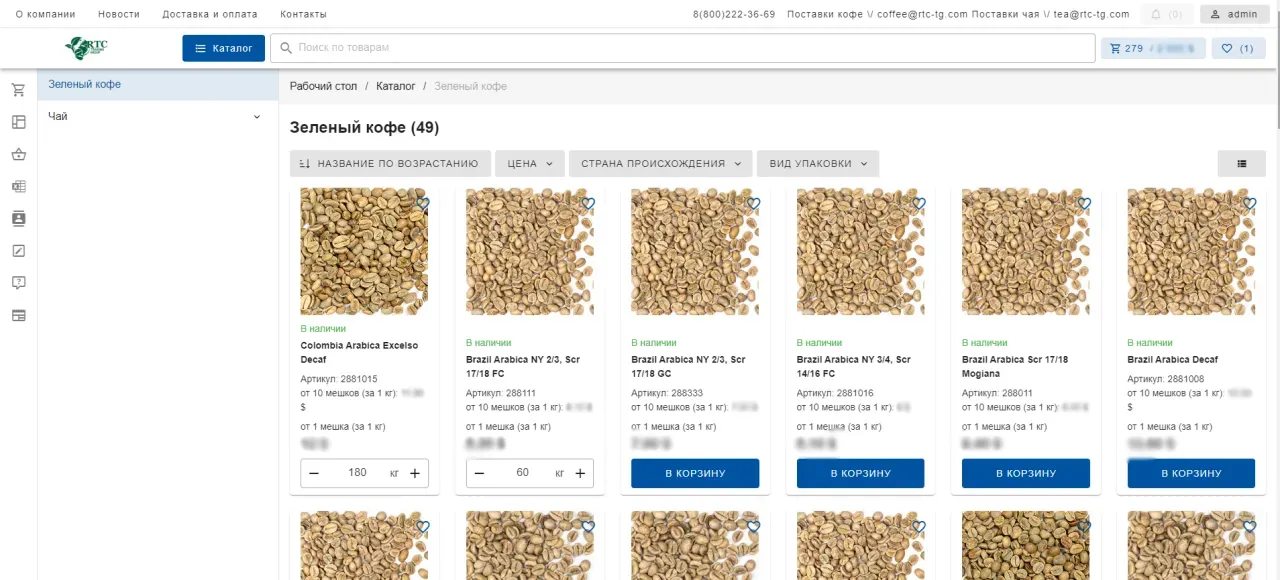This screenshot has height=580, width=1280.
Task: Toggle favorite heart on Brazil Arabica Decaf
Action: pos(1249,204)
